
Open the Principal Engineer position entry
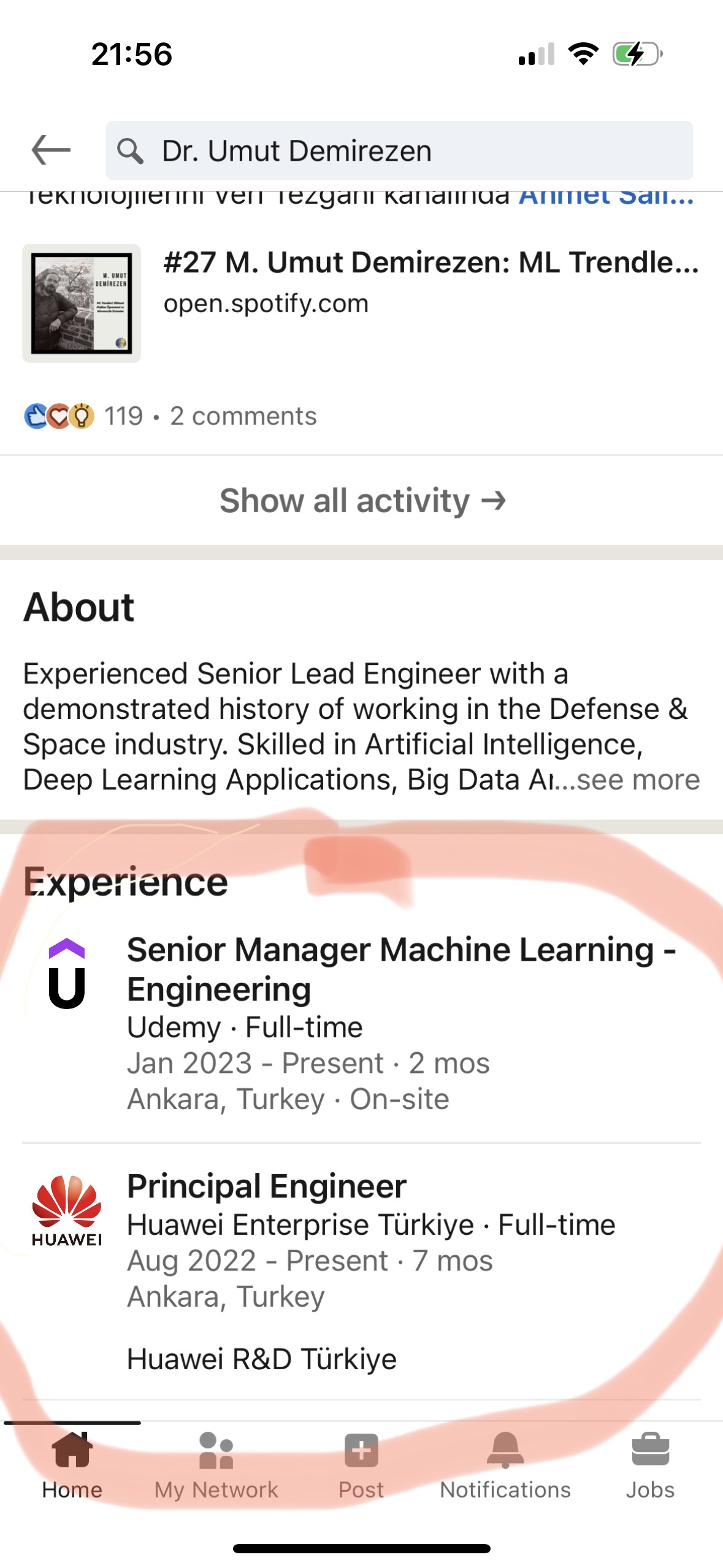pyautogui.click(x=267, y=1186)
